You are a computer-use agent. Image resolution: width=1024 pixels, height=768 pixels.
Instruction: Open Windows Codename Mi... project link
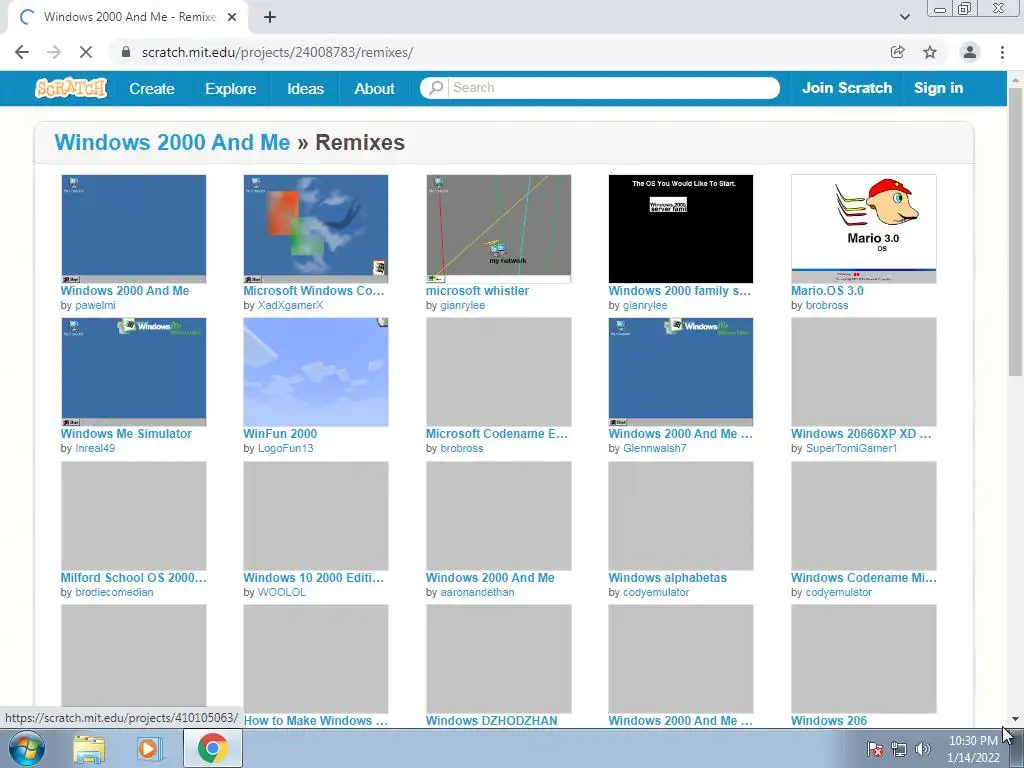[x=863, y=577]
